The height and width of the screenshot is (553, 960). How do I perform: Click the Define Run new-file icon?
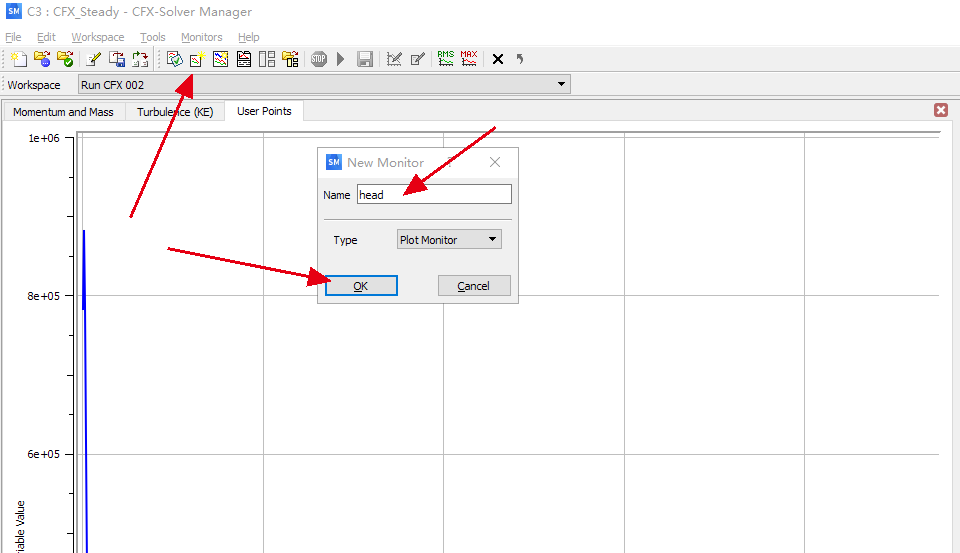click(x=18, y=59)
